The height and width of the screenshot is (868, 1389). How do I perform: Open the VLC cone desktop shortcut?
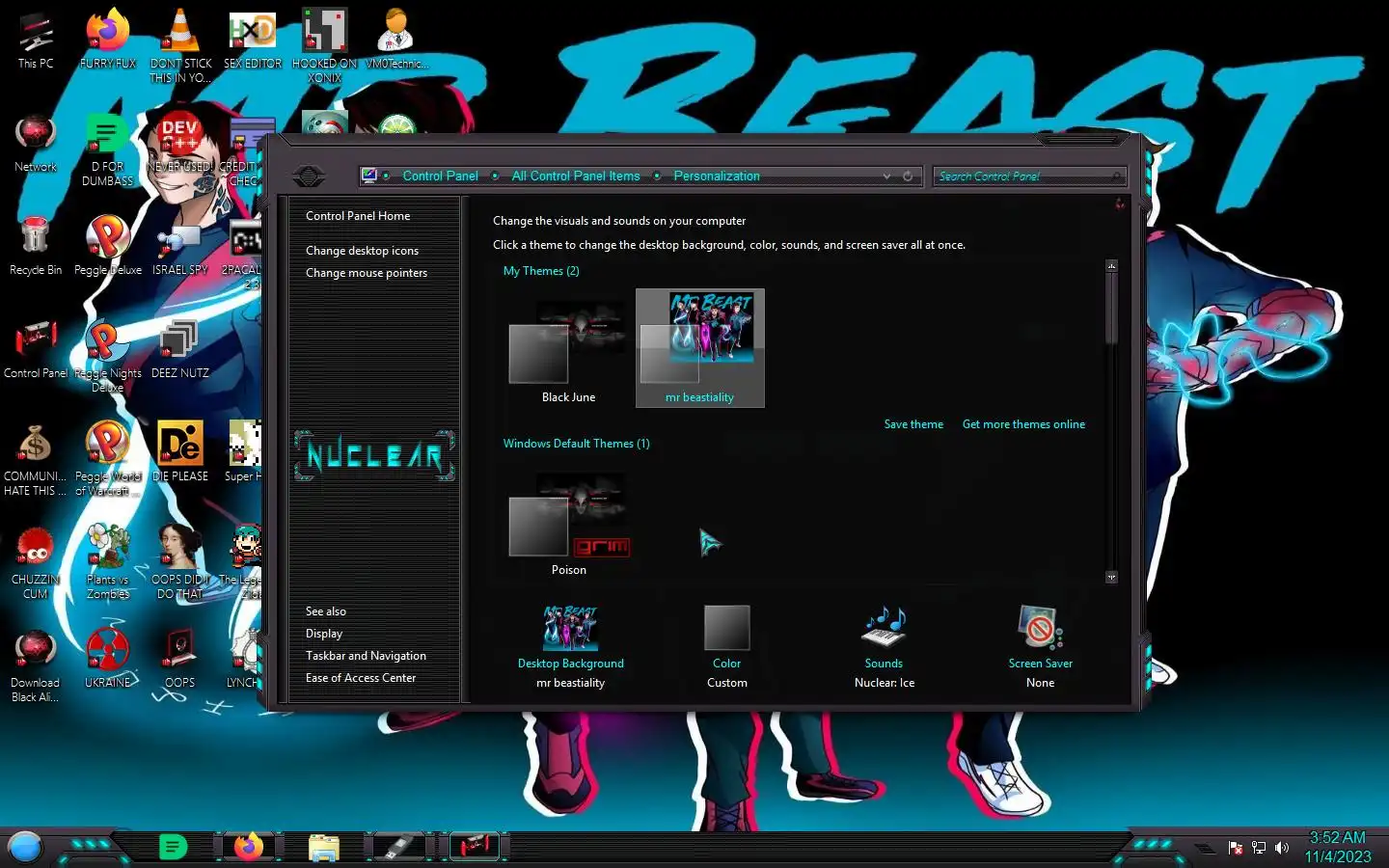pos(180,46)
